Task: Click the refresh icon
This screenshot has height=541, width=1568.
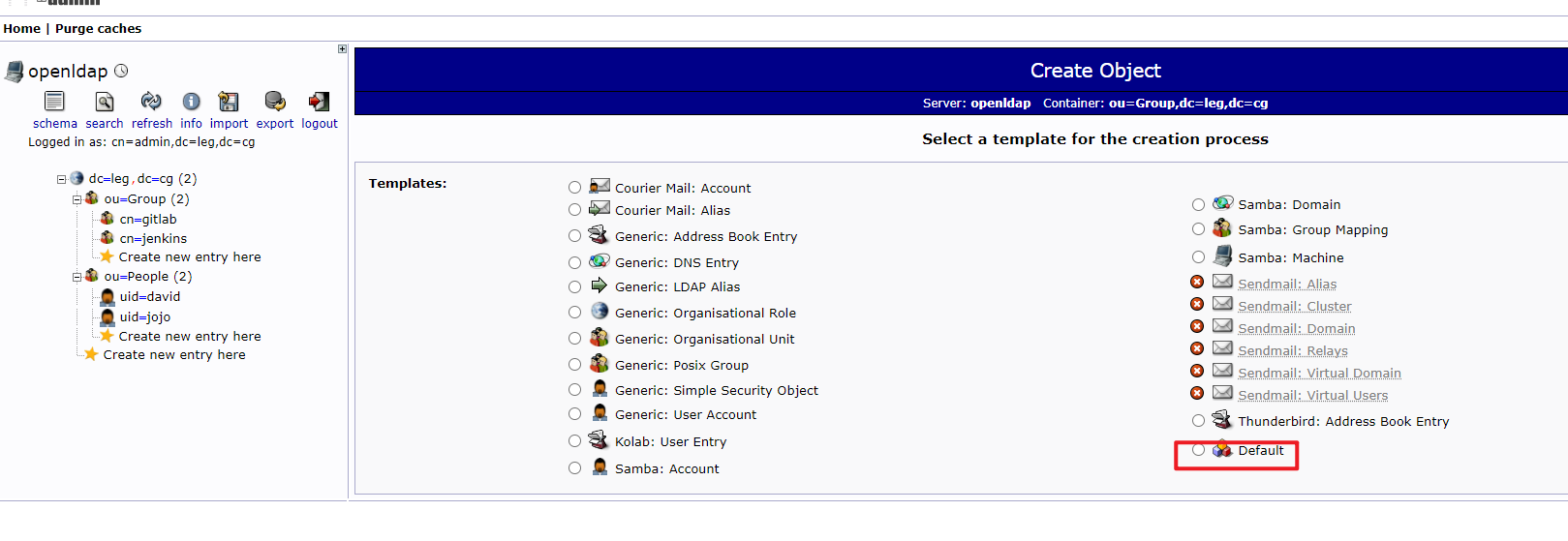Action: click(x=151, y=102)
